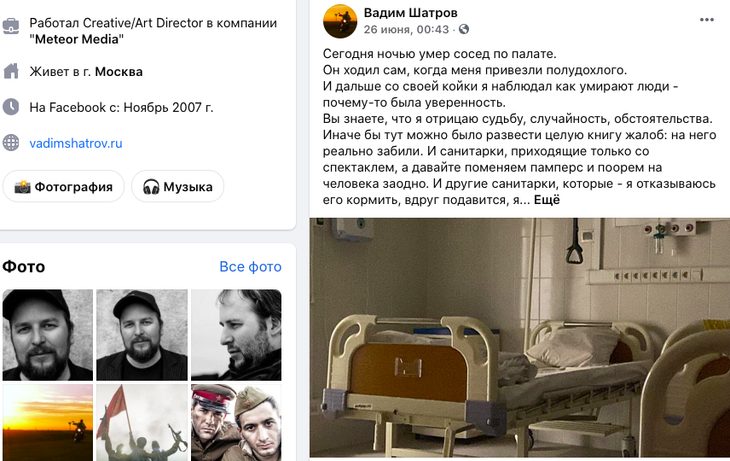Open the side-profile portrait thumbnail
Image resolution: width=730 pixels, height=461 pixels.
(x=236, y=335)
